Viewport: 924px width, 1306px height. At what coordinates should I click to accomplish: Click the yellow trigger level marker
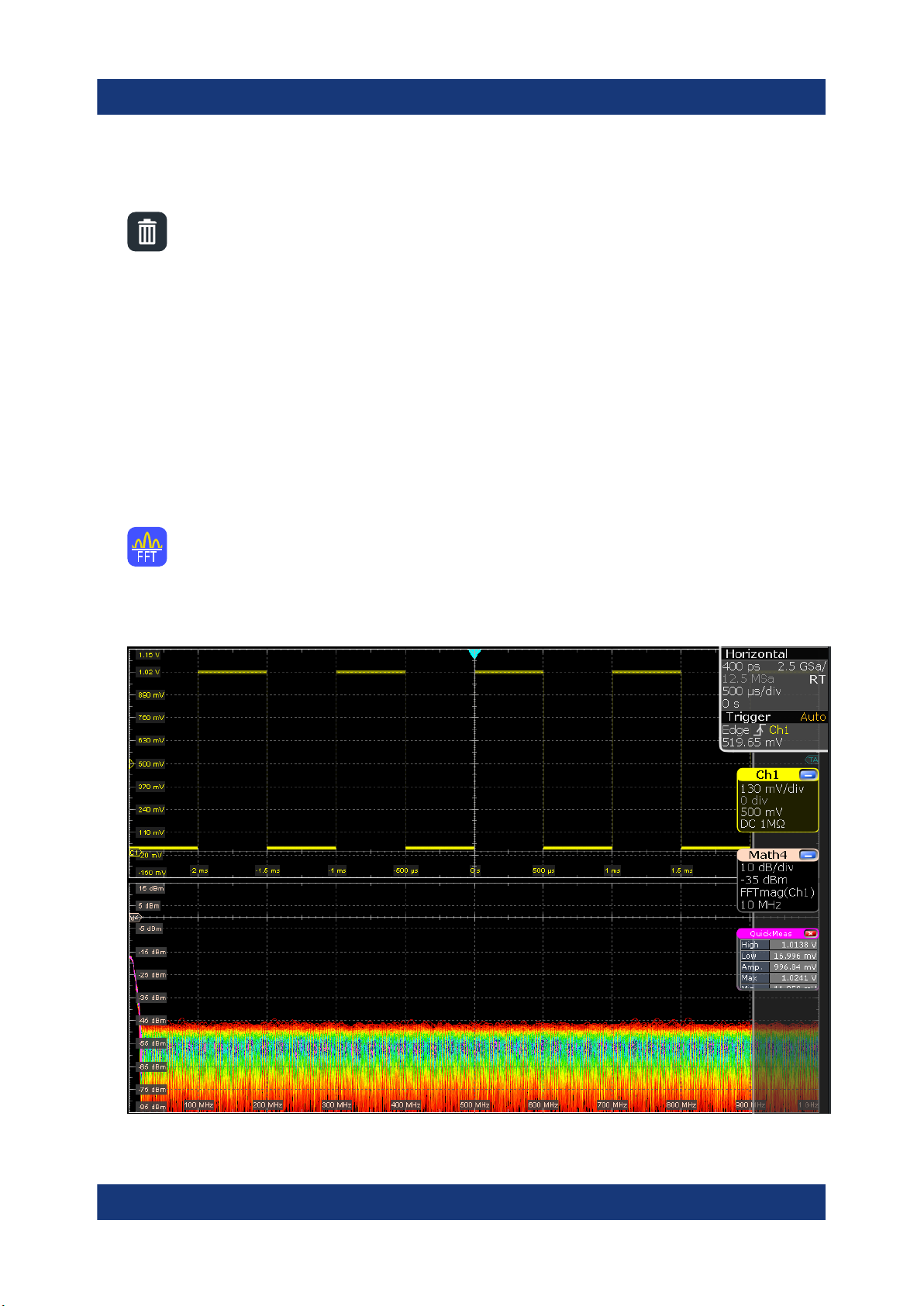pyautogui.click(x=131, y=764)
